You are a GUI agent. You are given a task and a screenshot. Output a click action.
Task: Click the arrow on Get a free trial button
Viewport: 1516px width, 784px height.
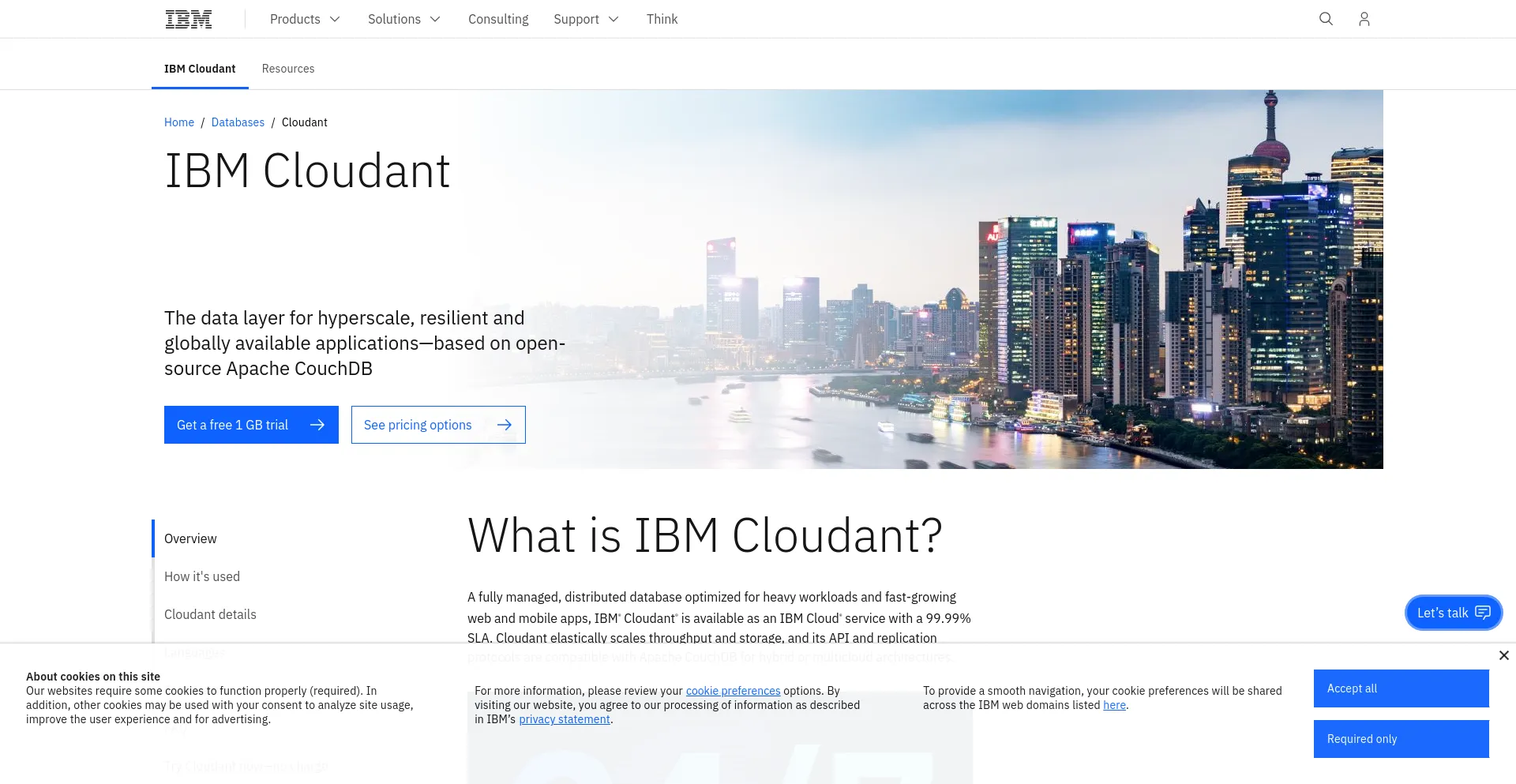[317, 425]
